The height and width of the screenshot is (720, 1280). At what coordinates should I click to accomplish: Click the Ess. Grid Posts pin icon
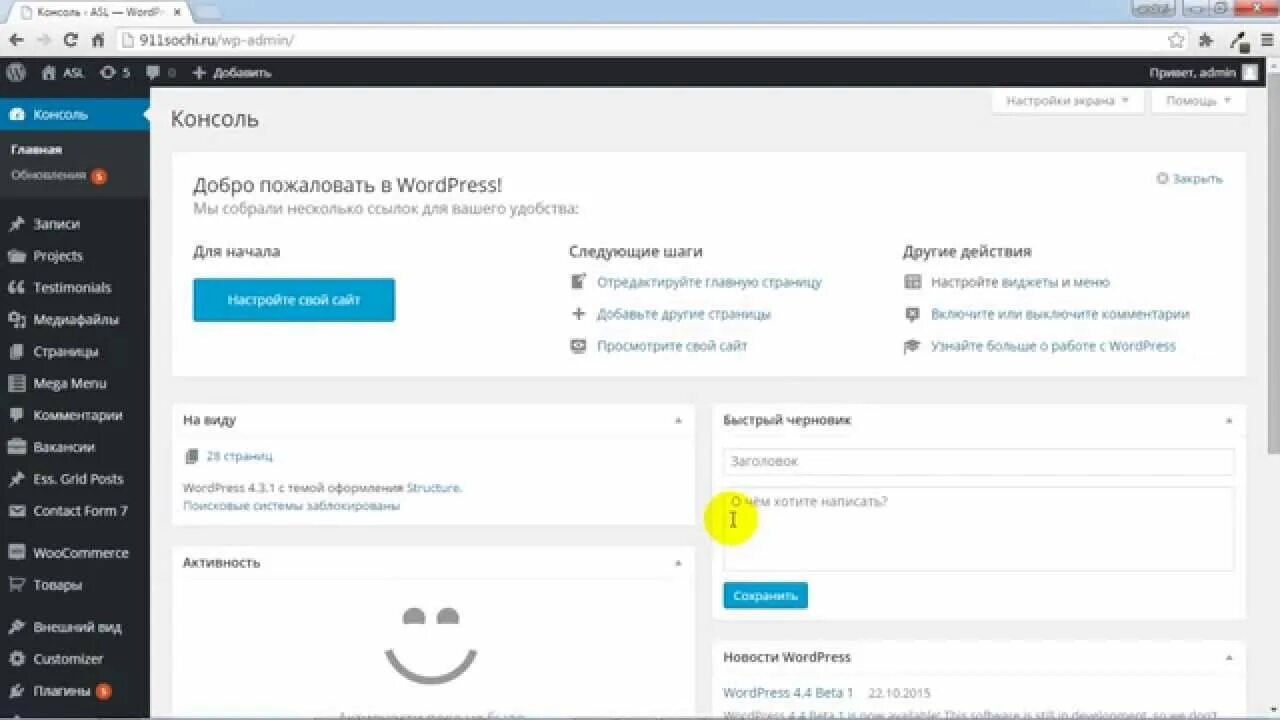tap(16, 479)
